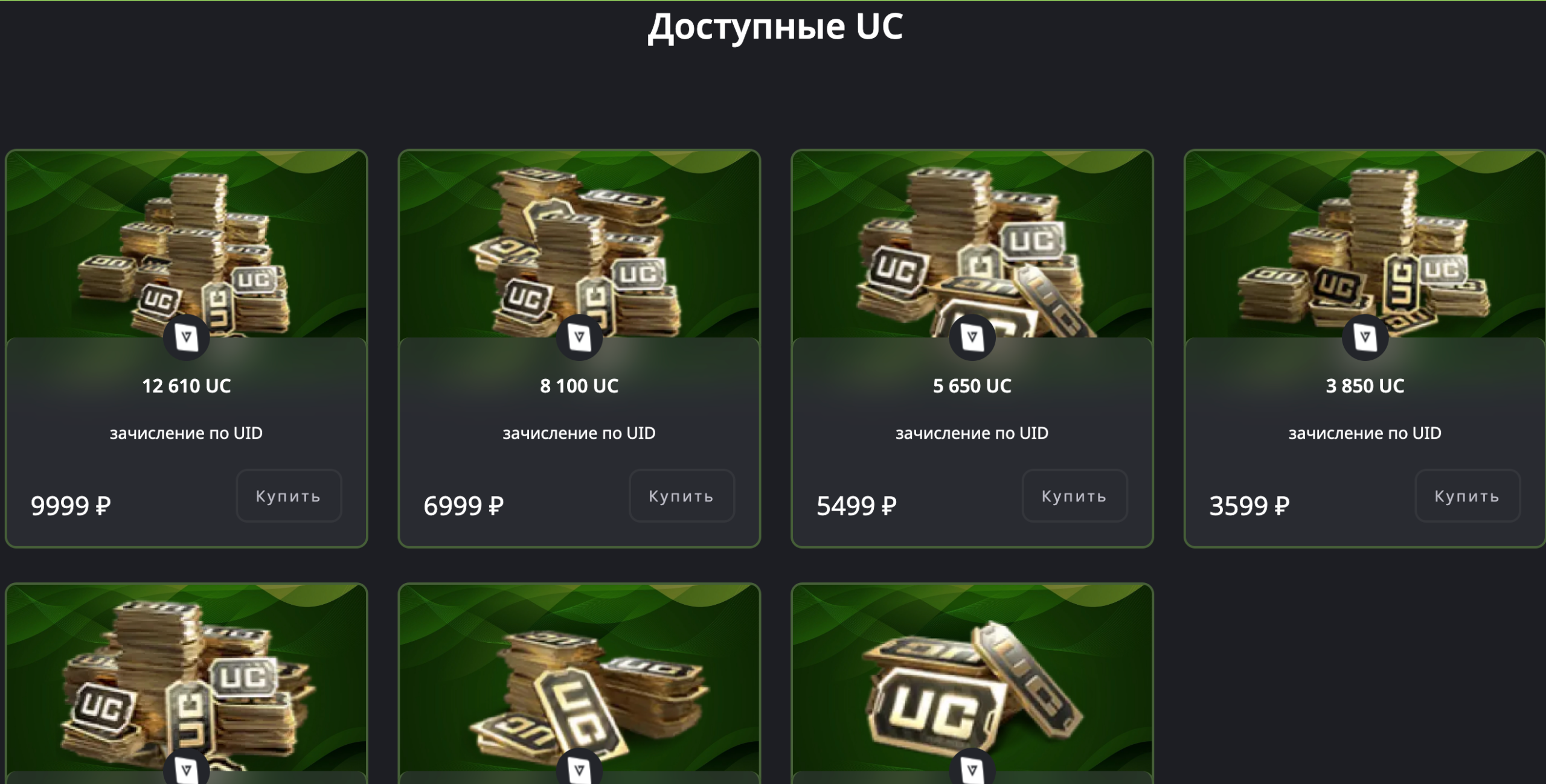Select the 12 610 UC title text
This screenshot has height=784, width=1546.
[x=187, y=386]
